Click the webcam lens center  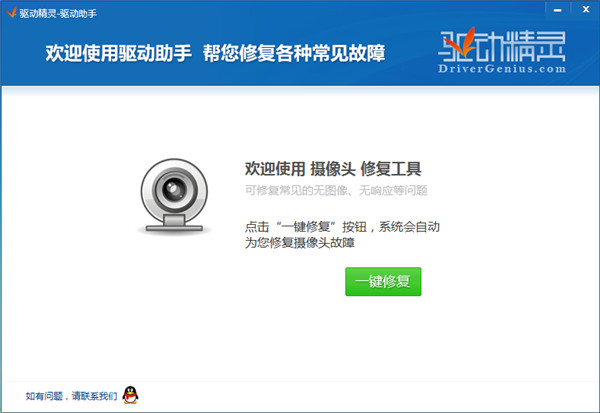[174, 189]
